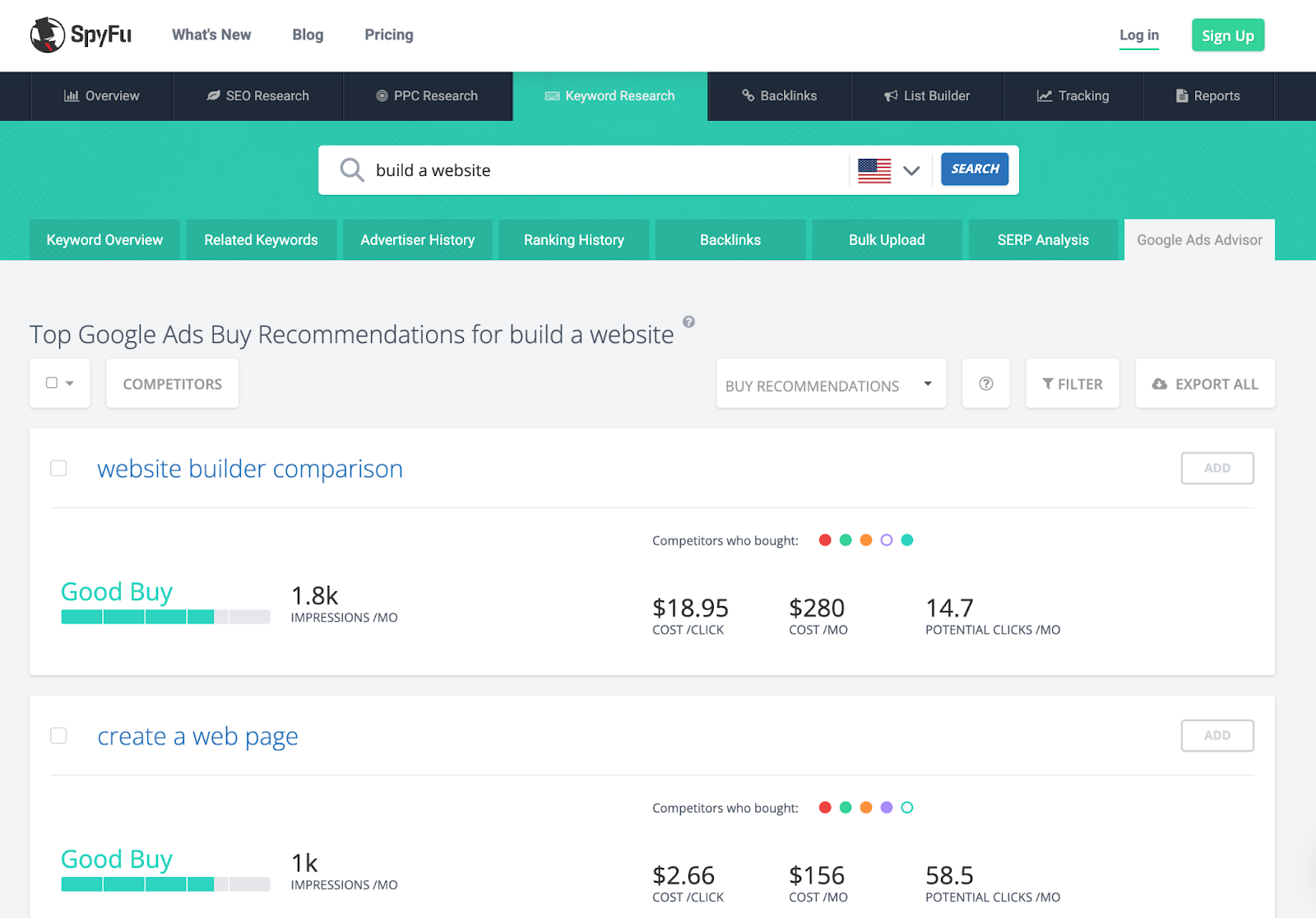
Task: Click the Backlinks chain icon in navbar
Action: point(748,95)
